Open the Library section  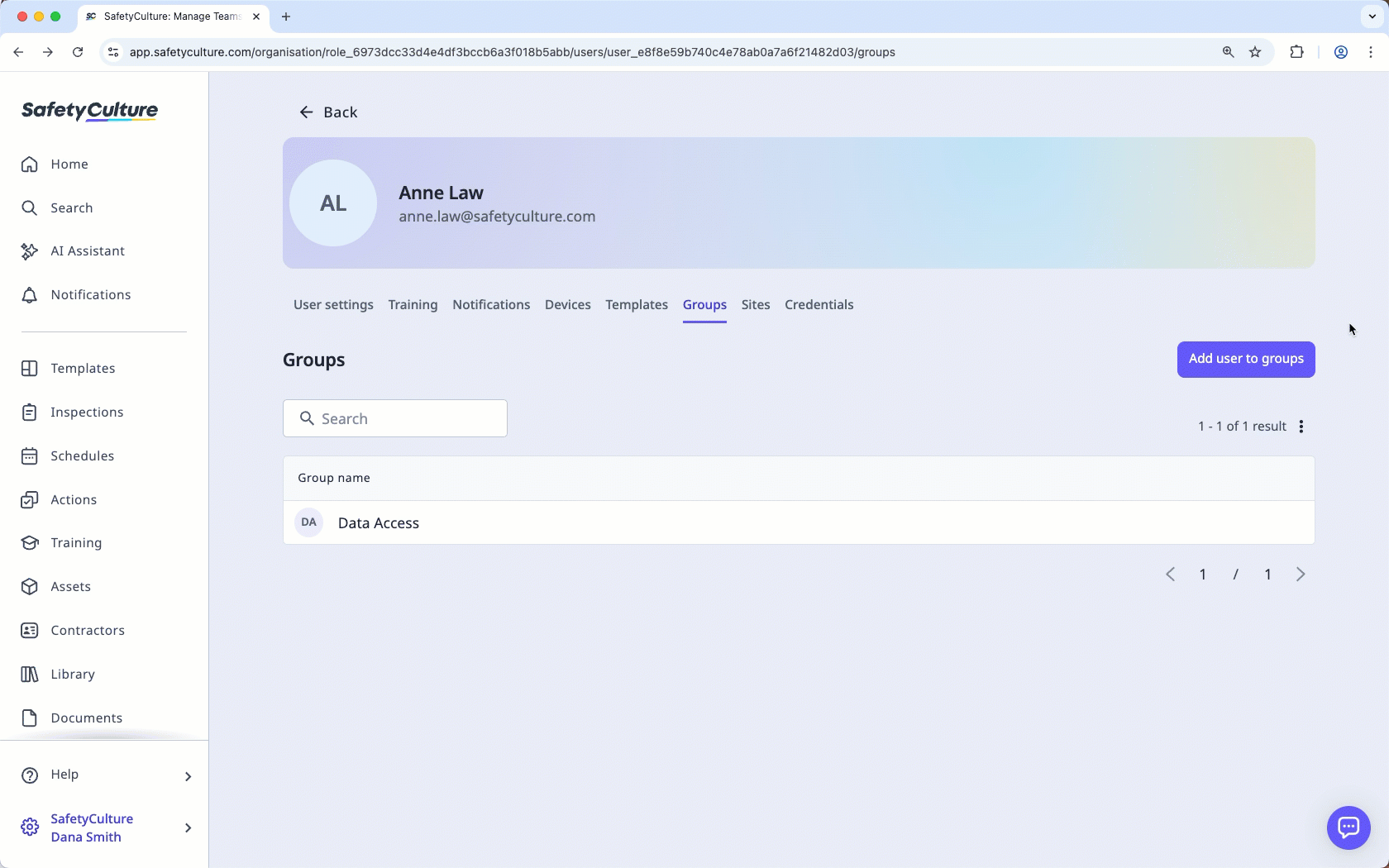[x=58, y=675]
